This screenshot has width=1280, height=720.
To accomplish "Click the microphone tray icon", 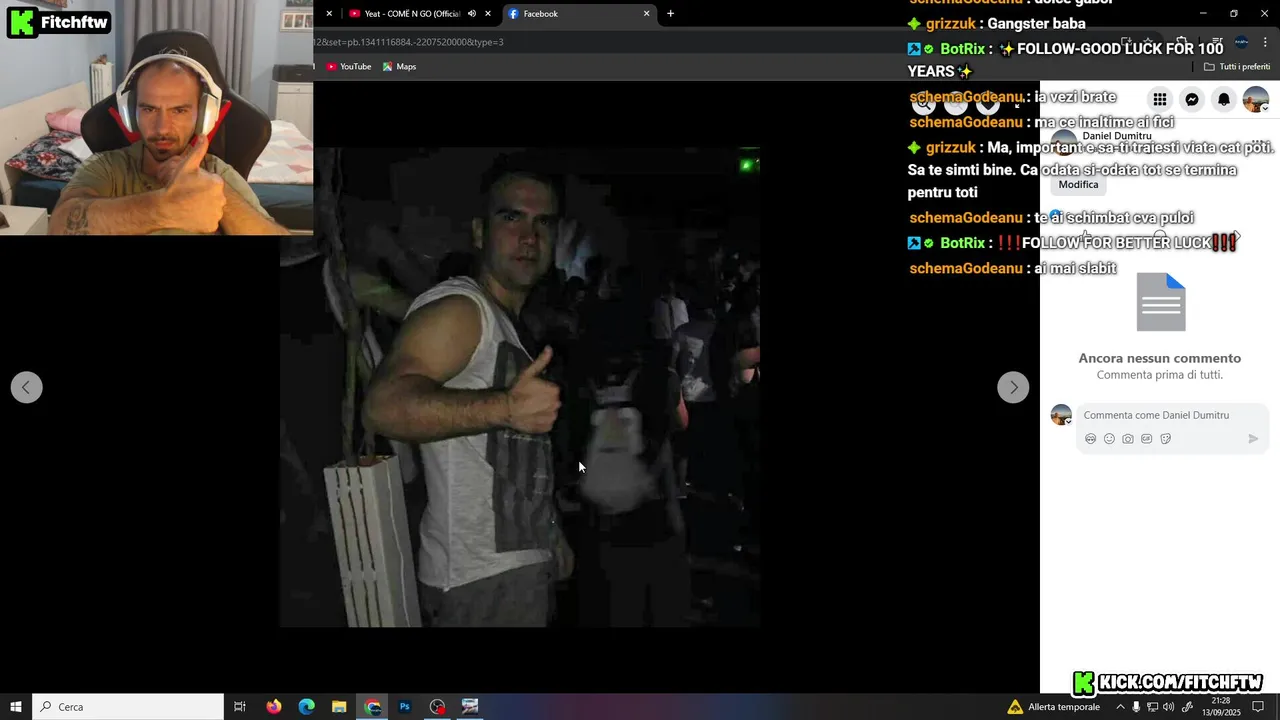I will (x=1136, y=707).
